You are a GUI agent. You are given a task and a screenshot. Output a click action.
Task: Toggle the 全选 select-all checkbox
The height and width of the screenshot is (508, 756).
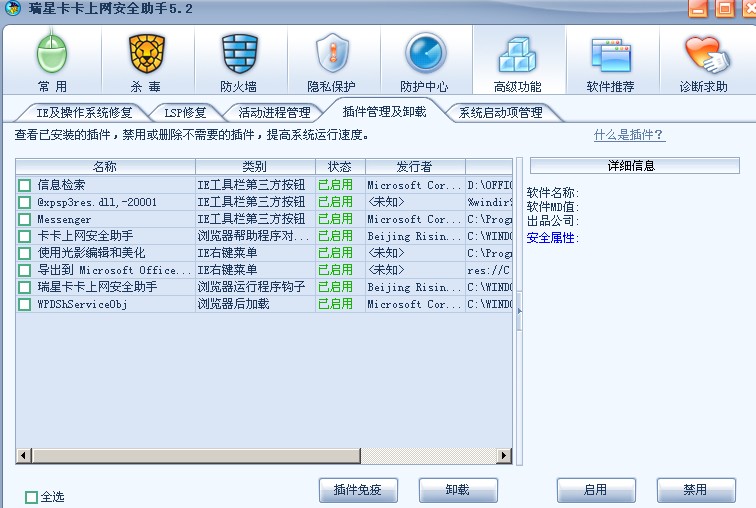[x=31, y=497]
